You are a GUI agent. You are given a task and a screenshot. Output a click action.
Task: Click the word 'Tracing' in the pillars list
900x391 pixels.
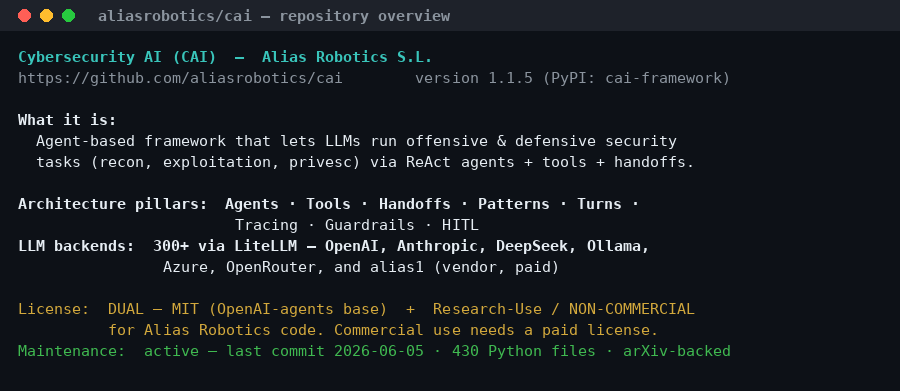click(x=266, y=225)
